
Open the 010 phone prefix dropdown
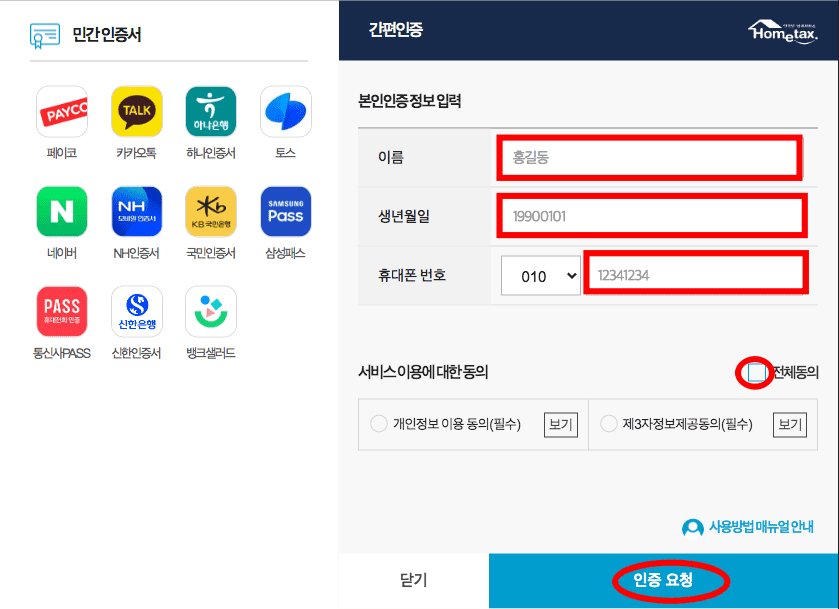pyautogui.click(x=540, y=276)
